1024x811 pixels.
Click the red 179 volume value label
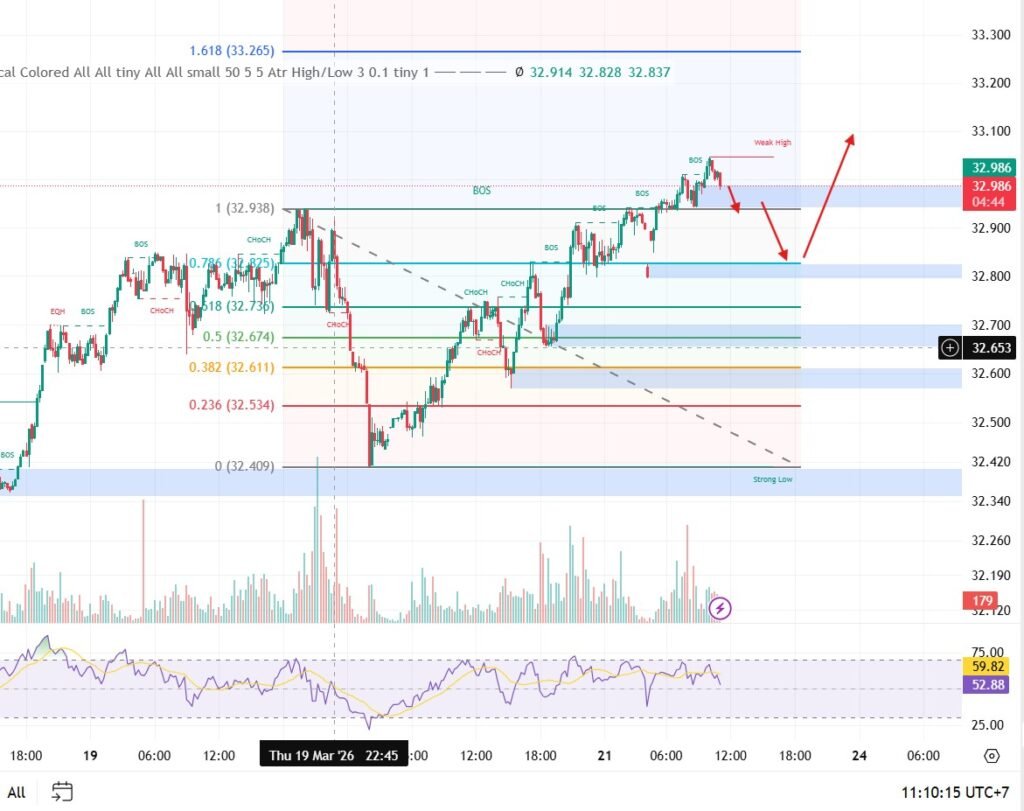(977, 601)
